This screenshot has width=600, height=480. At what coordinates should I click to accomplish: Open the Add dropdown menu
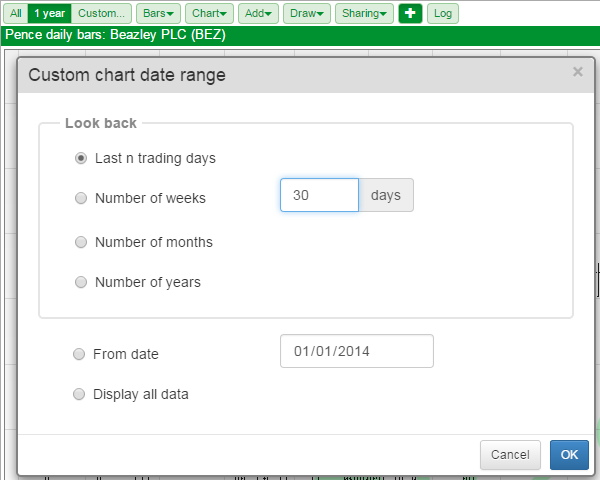(258, 13)
